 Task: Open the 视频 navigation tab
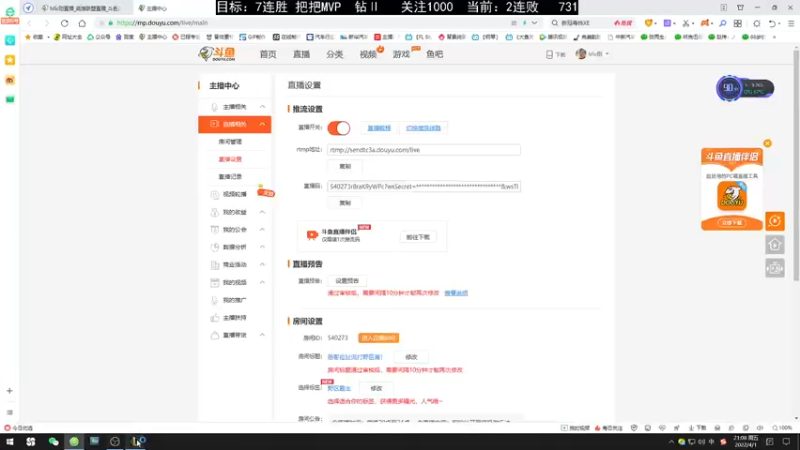click(368, 54)
